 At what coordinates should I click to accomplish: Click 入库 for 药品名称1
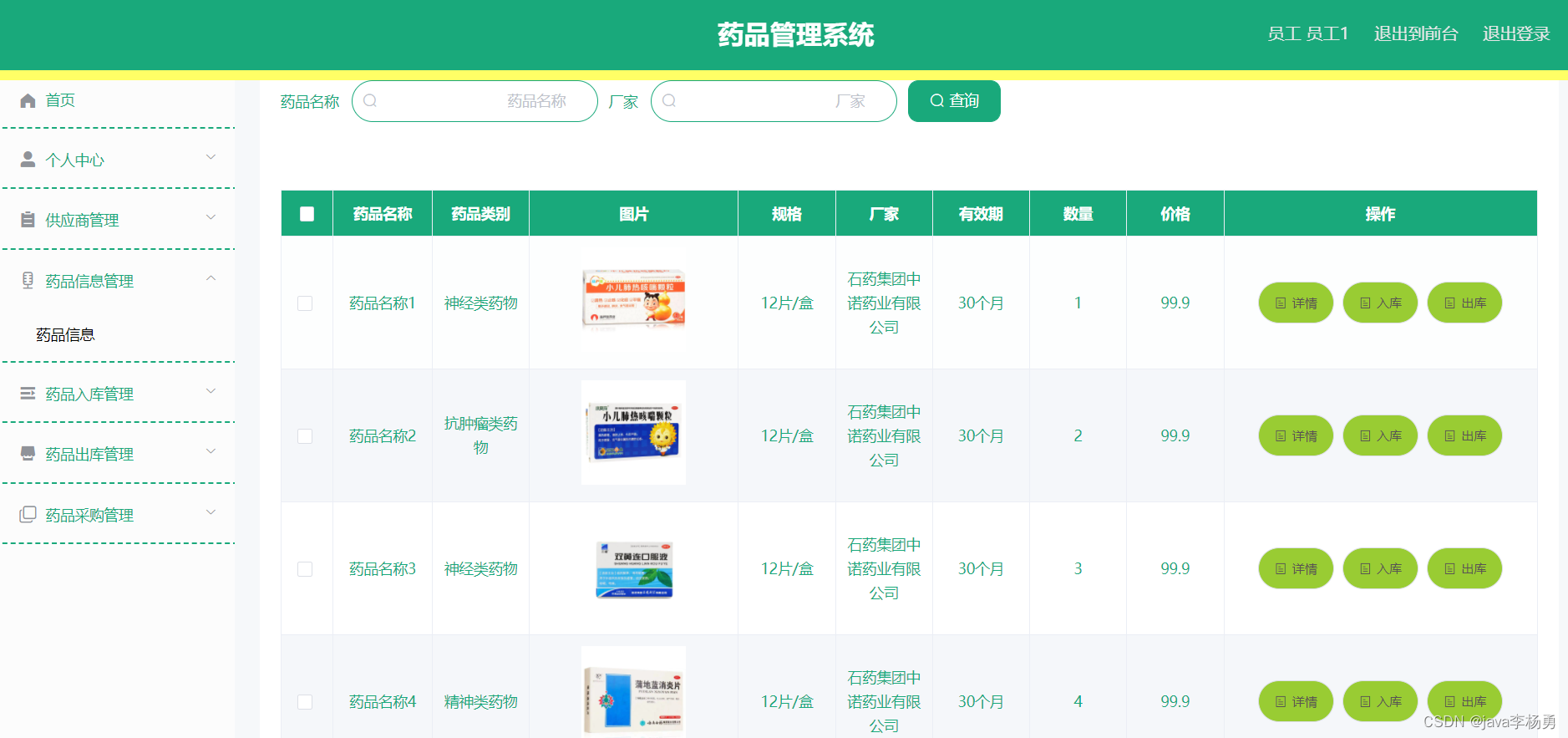[x=1380, y=303]
